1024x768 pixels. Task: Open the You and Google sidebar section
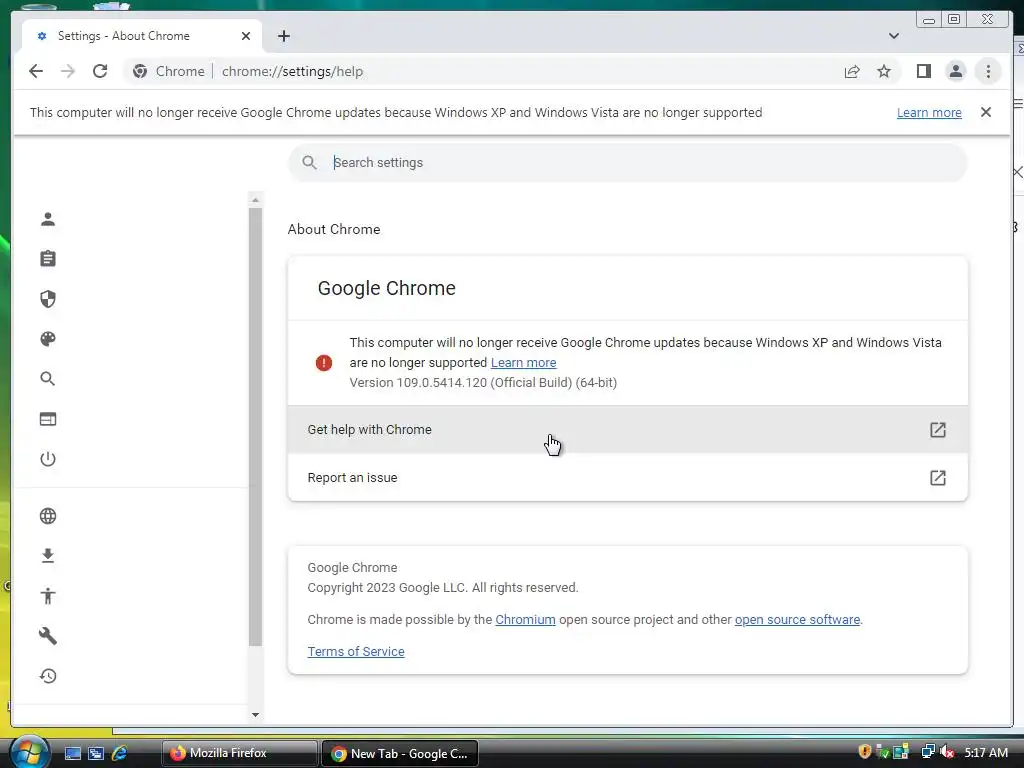[48, 219]
